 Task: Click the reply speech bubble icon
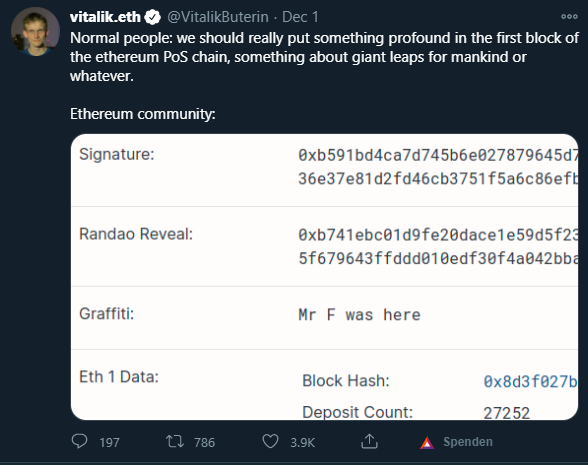coord(79,441)
